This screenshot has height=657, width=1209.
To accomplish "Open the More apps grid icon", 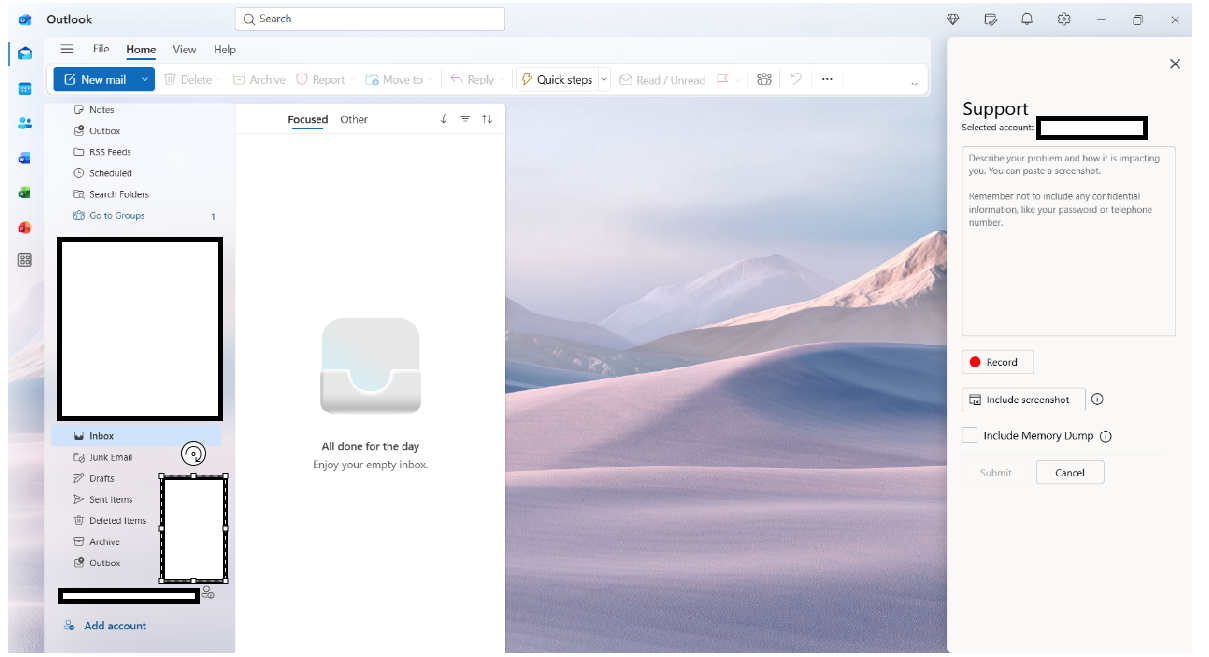I will pos(25,260).
